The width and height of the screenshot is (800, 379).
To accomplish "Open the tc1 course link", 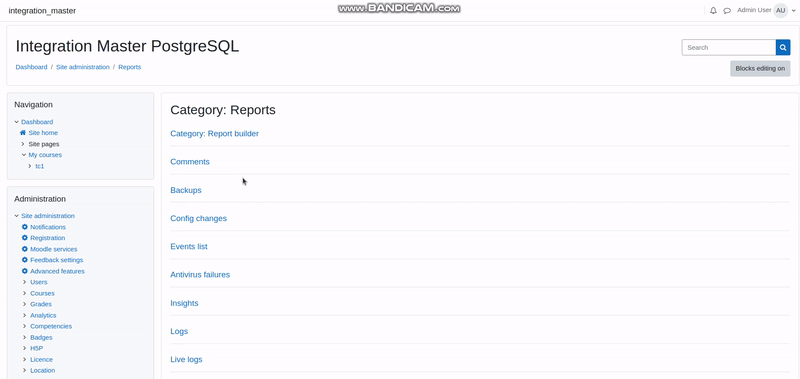I will tap(39, 166).
